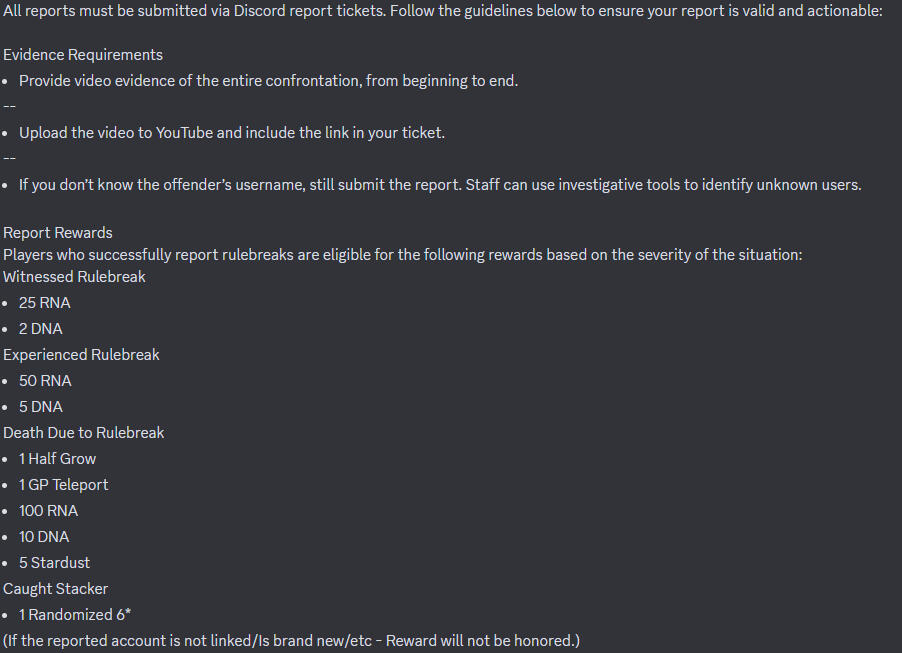902x653 pixels.
Task: Click the 'Upload the video to YouTube' line
Action: (x=232, y=133)
